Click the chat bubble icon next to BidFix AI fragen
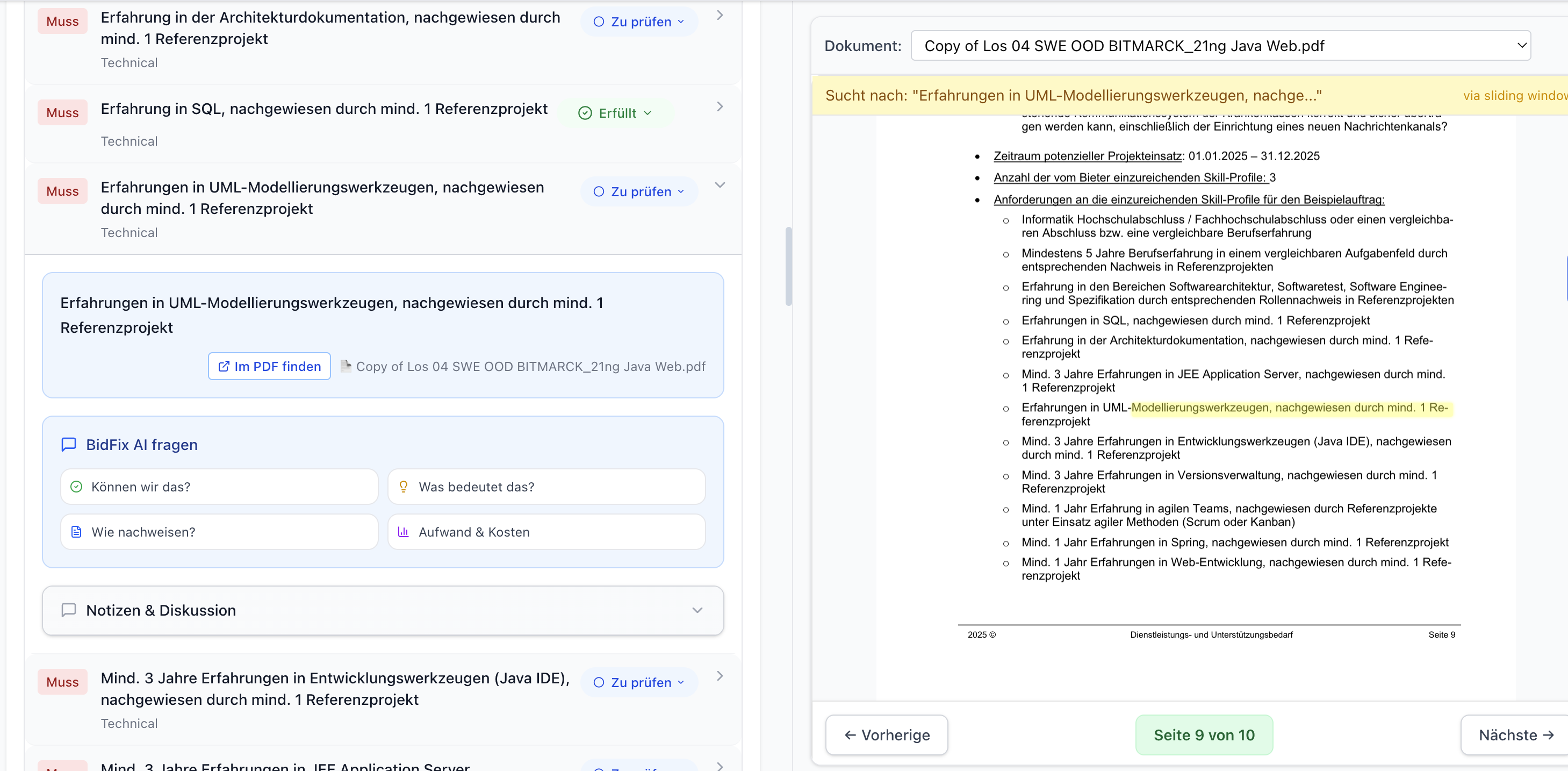Screen dimensions: 1568x771 point(69,445)
